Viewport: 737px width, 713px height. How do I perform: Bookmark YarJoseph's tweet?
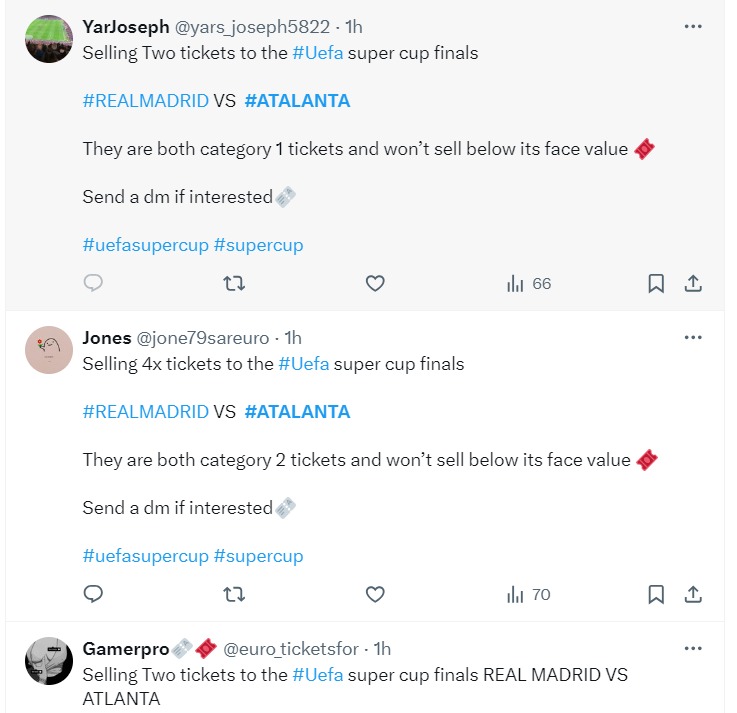pyautogui.click(x=656, y=284)
